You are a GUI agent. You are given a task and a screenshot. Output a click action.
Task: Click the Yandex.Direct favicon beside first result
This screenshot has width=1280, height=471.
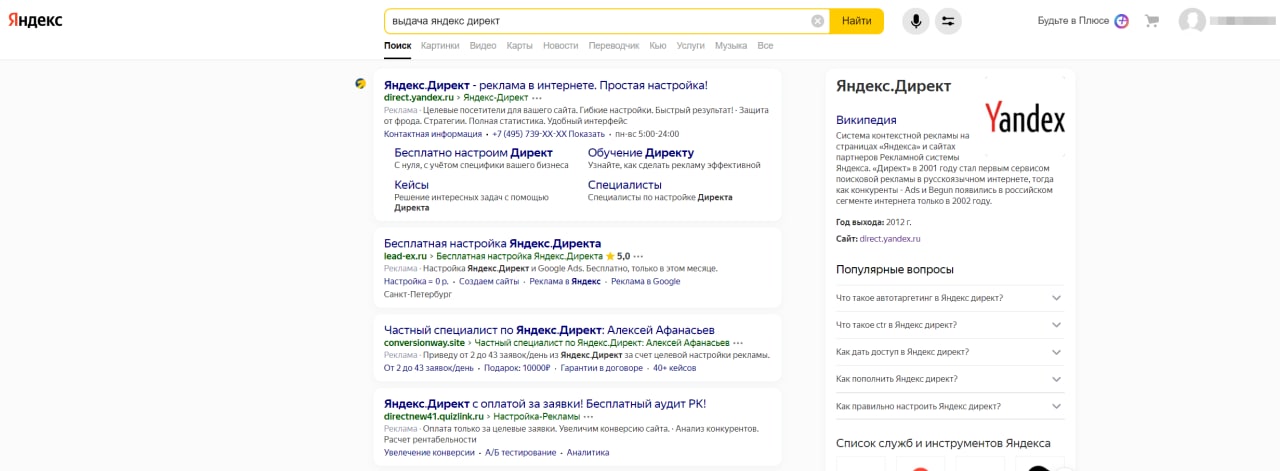360,84
